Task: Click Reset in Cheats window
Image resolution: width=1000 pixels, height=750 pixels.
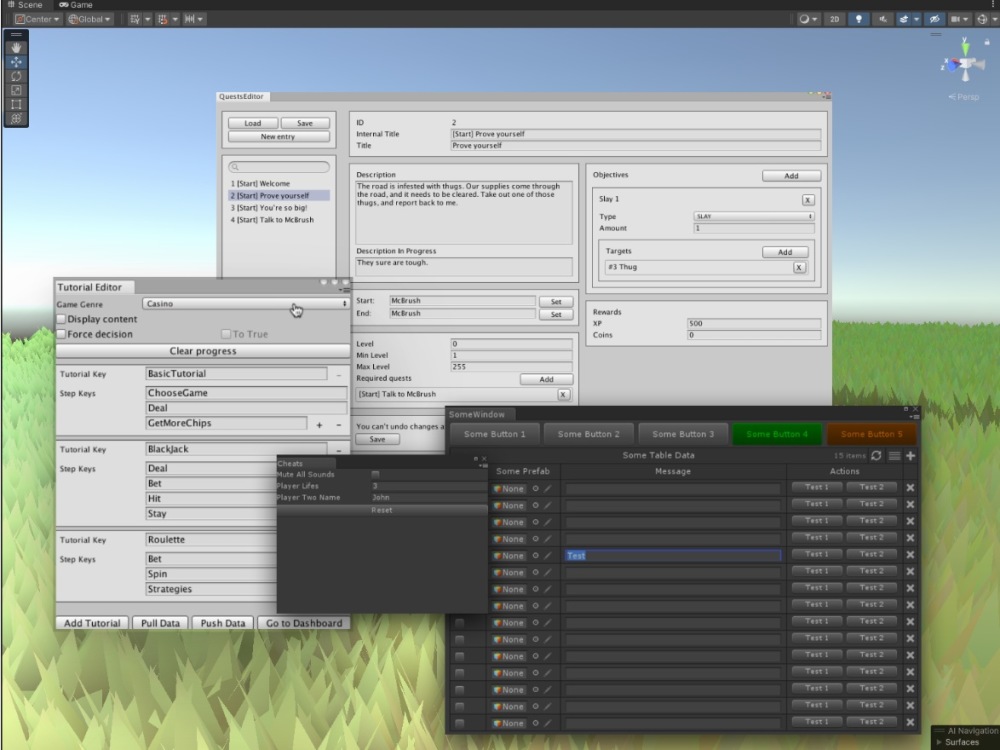Action: tap(382, 510)
